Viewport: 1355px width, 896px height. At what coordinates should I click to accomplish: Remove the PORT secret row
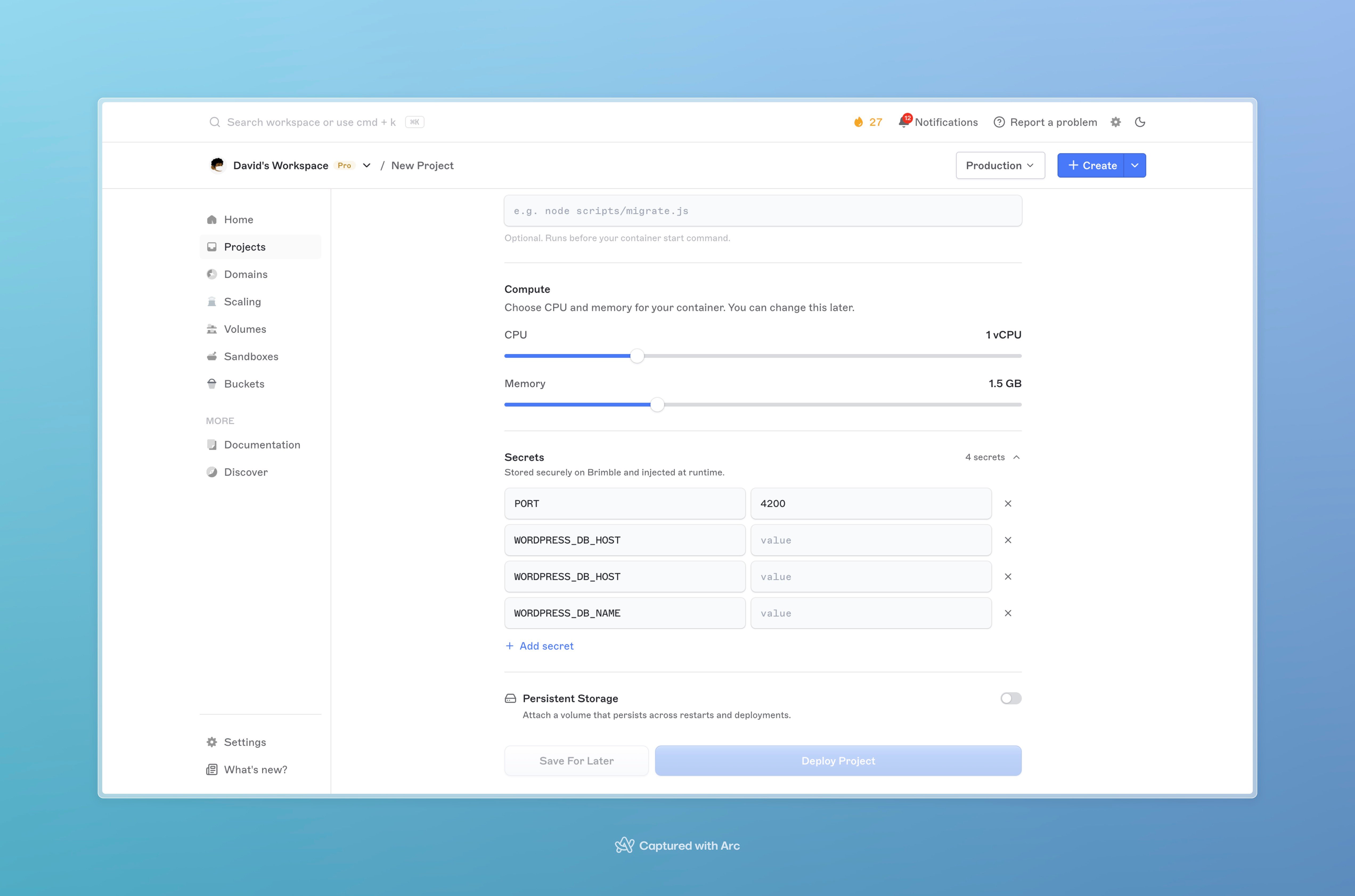[1008, 503]
